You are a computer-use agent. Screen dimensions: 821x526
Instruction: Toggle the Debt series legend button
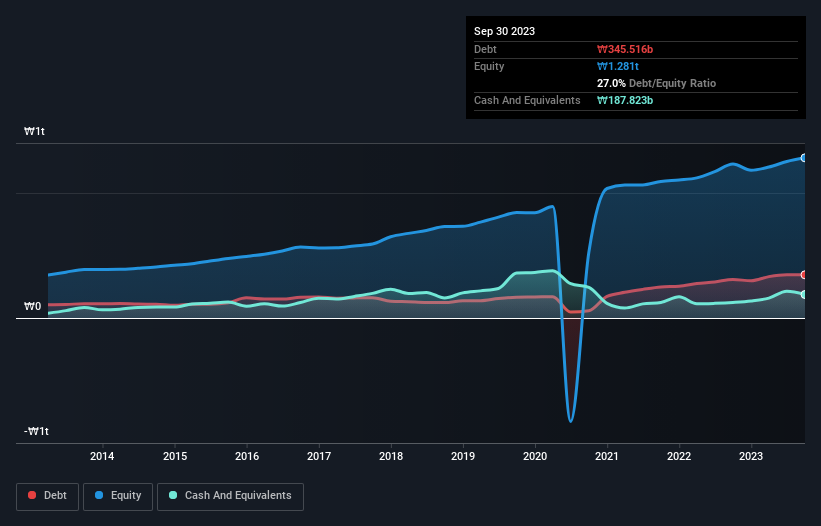click(x=47, y=496)
